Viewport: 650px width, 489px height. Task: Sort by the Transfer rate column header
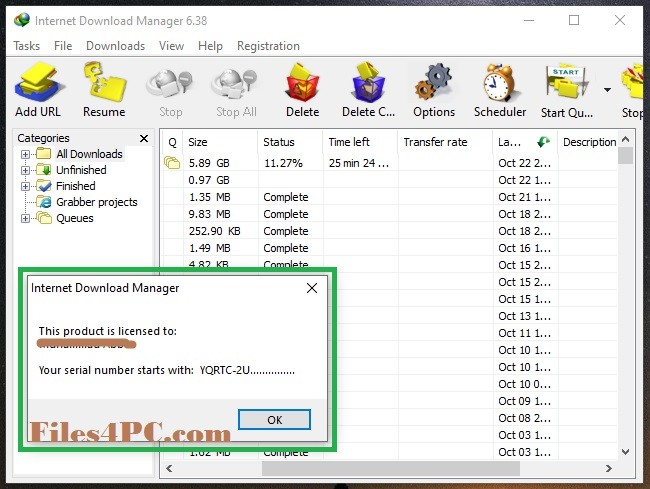point(445,142)
